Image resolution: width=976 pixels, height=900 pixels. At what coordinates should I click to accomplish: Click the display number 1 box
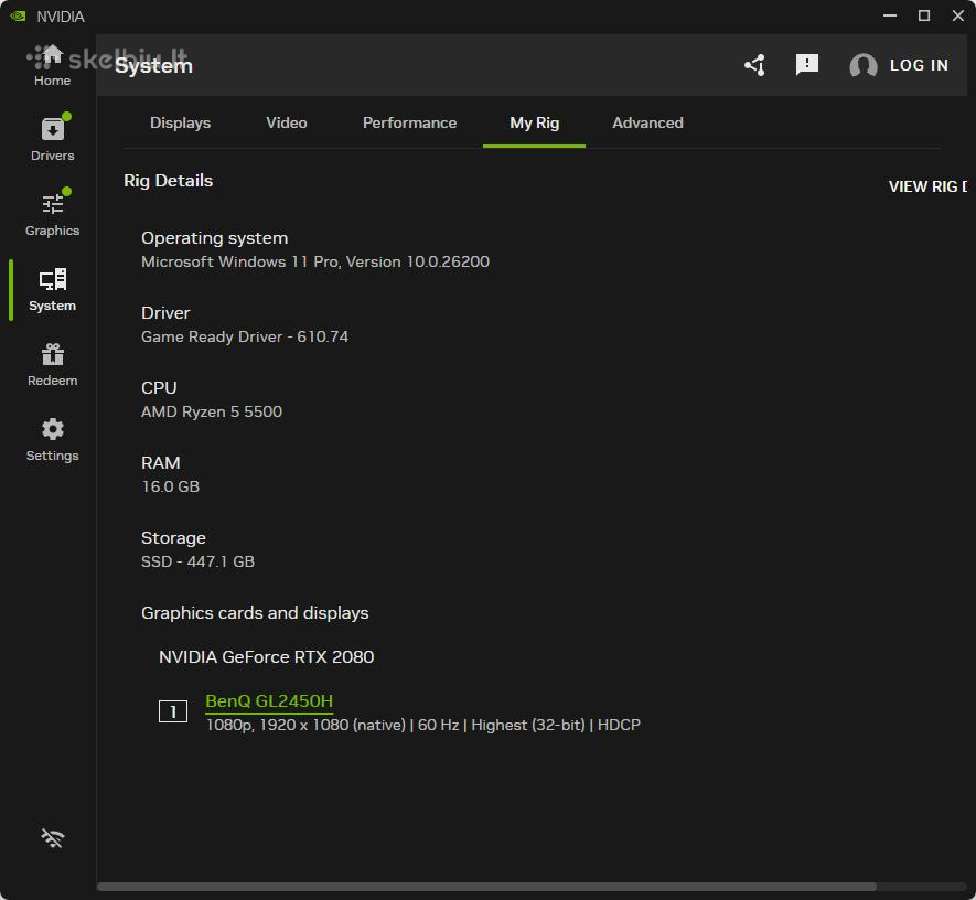(x=173, y=711)
